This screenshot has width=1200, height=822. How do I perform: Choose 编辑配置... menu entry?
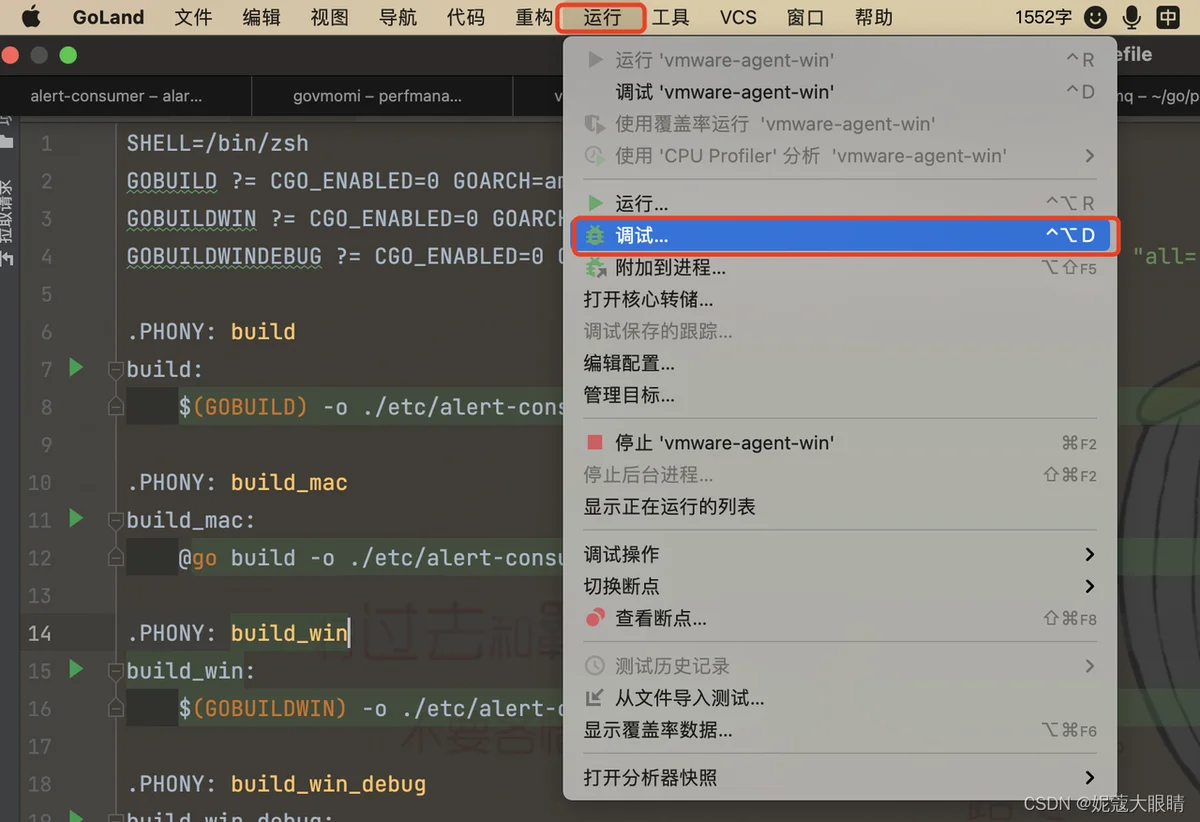pyautogui.click(x=629, y=363)
